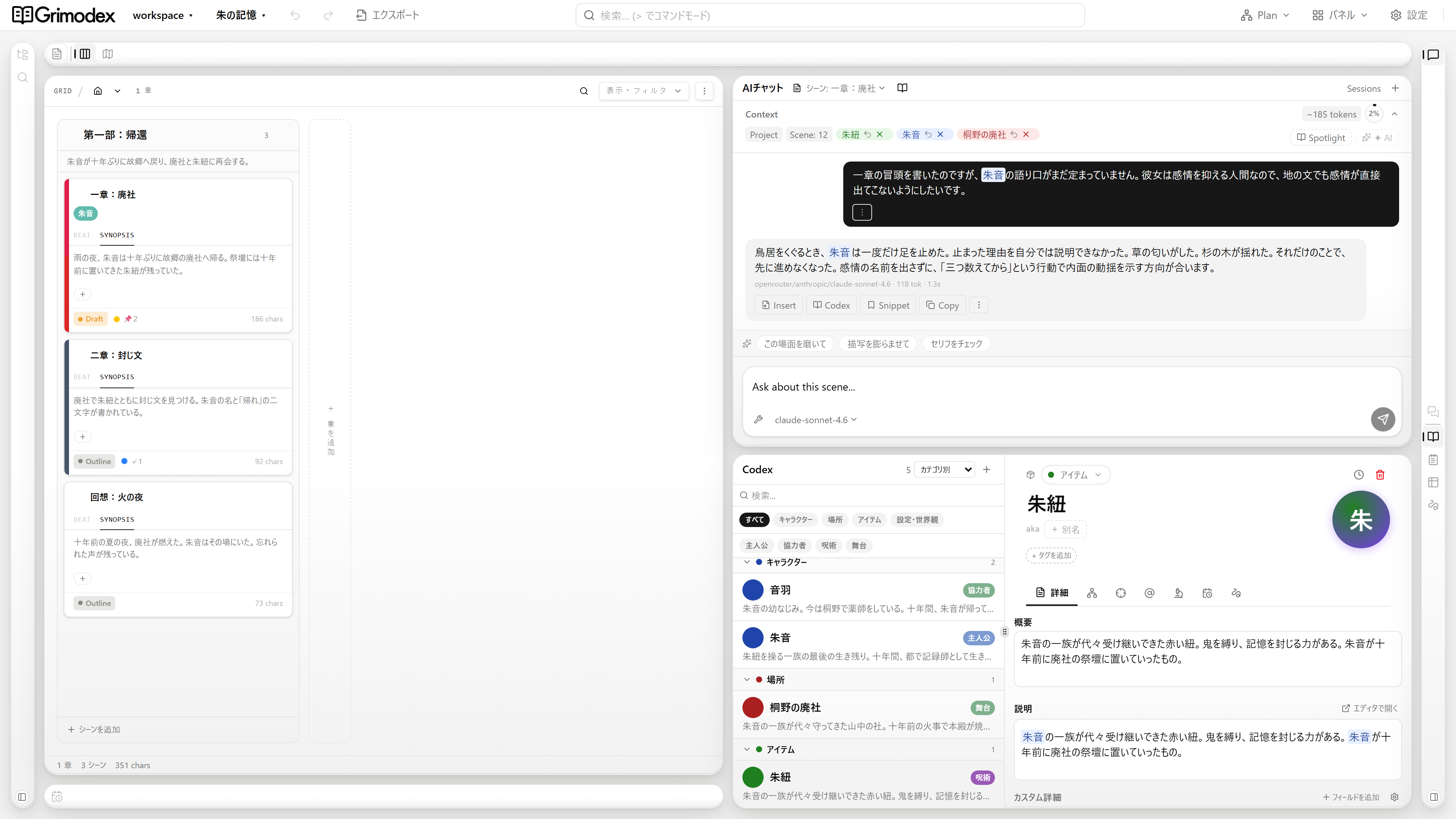Toggle the AI context button

point(1377,137)
